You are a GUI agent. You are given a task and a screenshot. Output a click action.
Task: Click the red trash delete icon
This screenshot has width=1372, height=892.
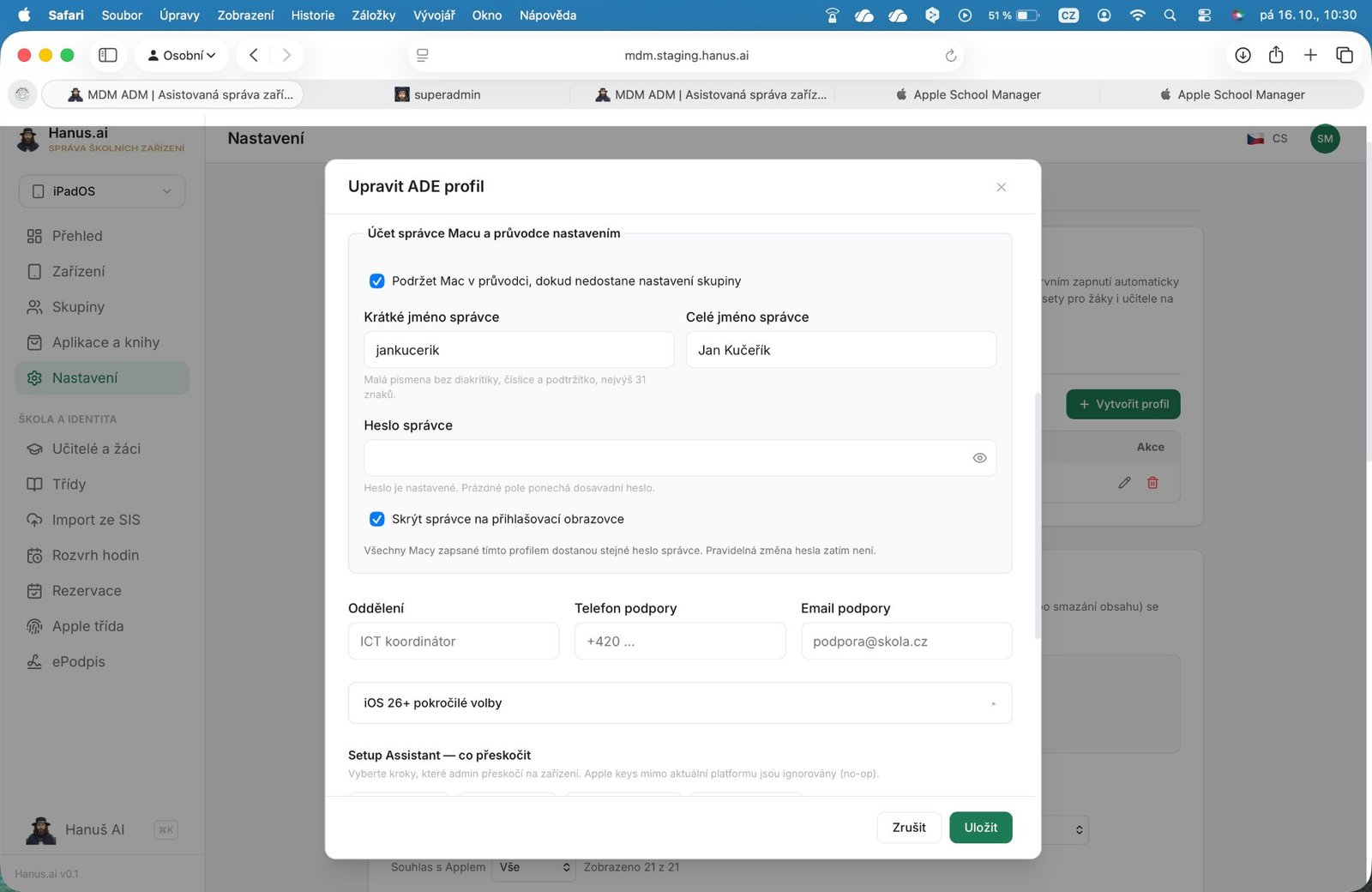pyautogui.click(x=1152, y=483)
